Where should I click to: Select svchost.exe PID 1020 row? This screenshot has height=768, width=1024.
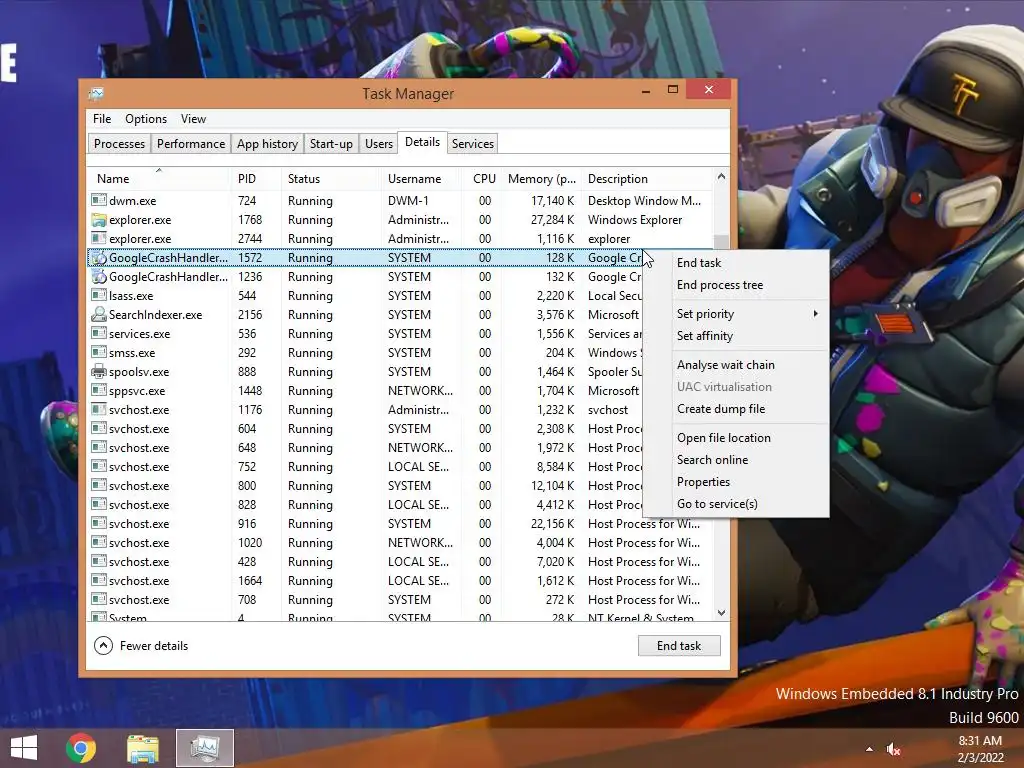[x=400, y=543]
